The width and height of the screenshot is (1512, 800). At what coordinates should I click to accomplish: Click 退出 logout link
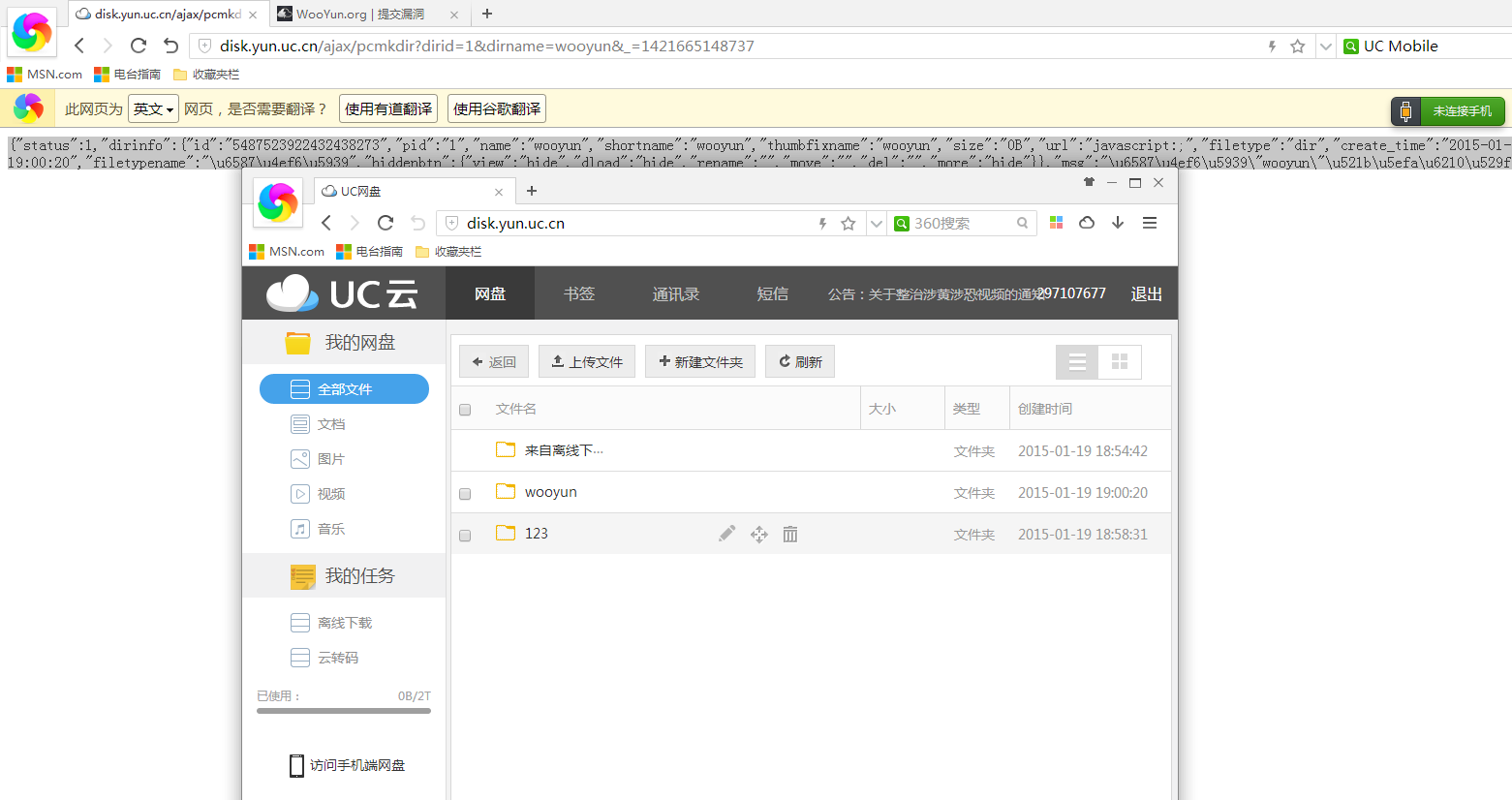[x=1146, y=293]
